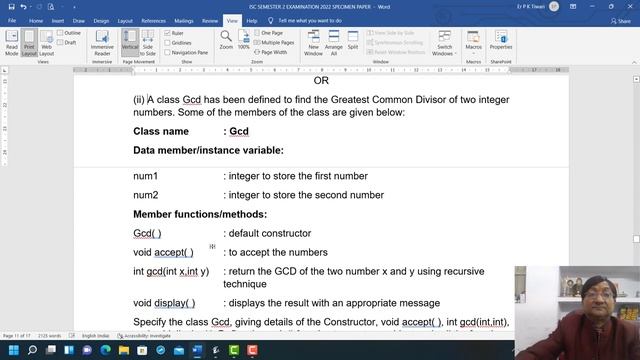
Task: Choose Page Width zoom
Action: pos(271,52)
